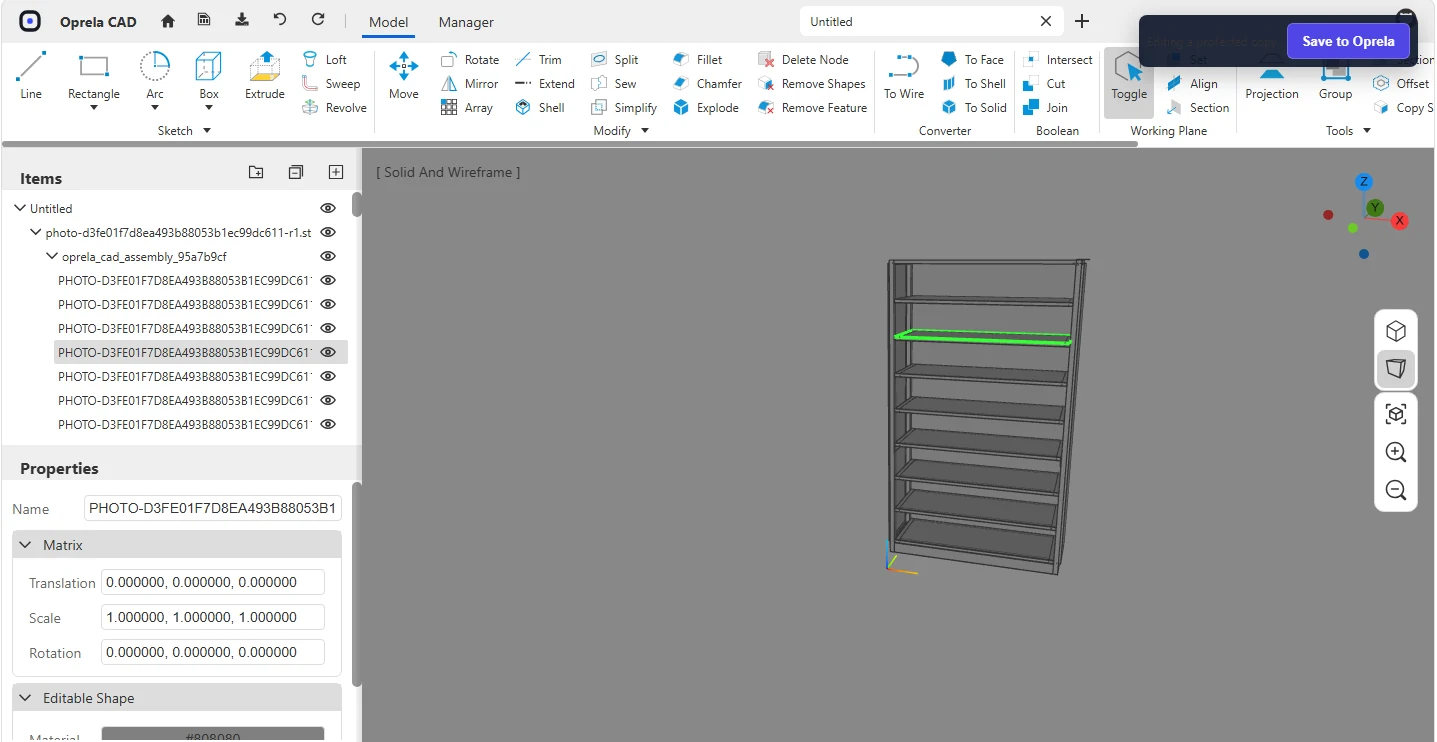
Task: Expand the Modify group dropdown arrow
Action: pyautogui.click(x=645, y=131)
